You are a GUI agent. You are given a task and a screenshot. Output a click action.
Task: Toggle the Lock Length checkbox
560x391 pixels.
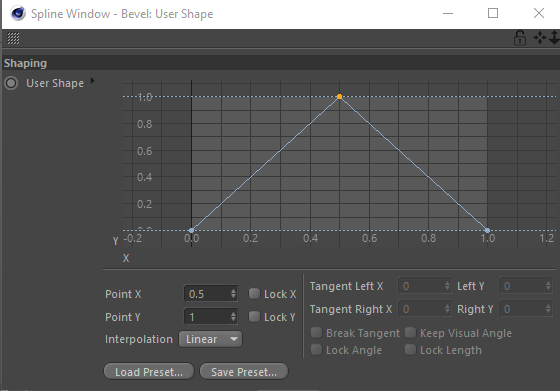(410, 350)
